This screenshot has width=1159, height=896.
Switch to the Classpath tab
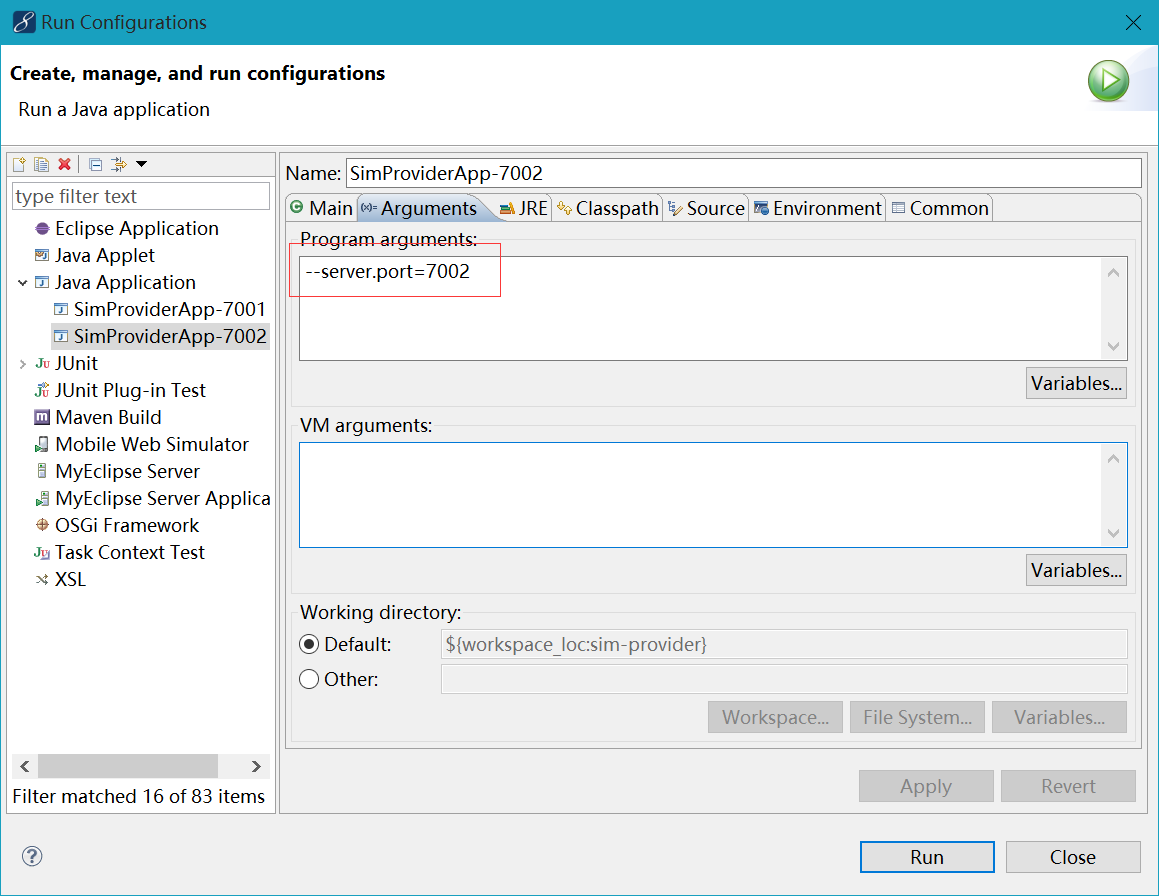pos(608,208)
